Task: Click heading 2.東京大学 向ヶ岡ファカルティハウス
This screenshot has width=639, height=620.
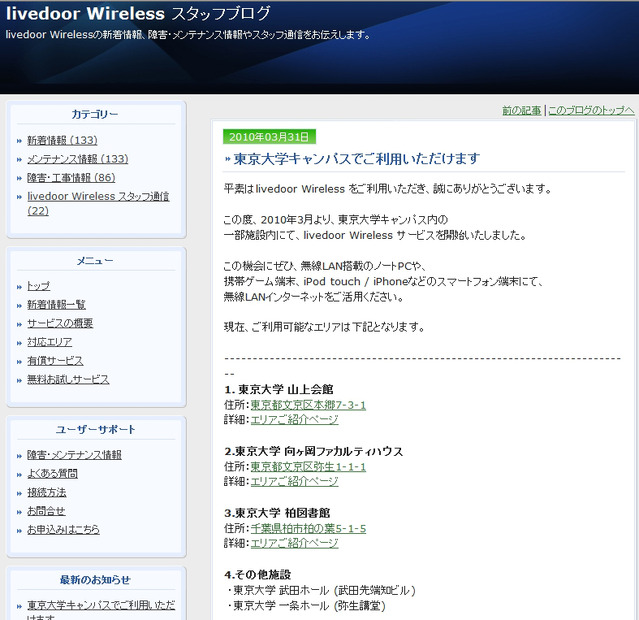Action: click(x=314, y=451)
